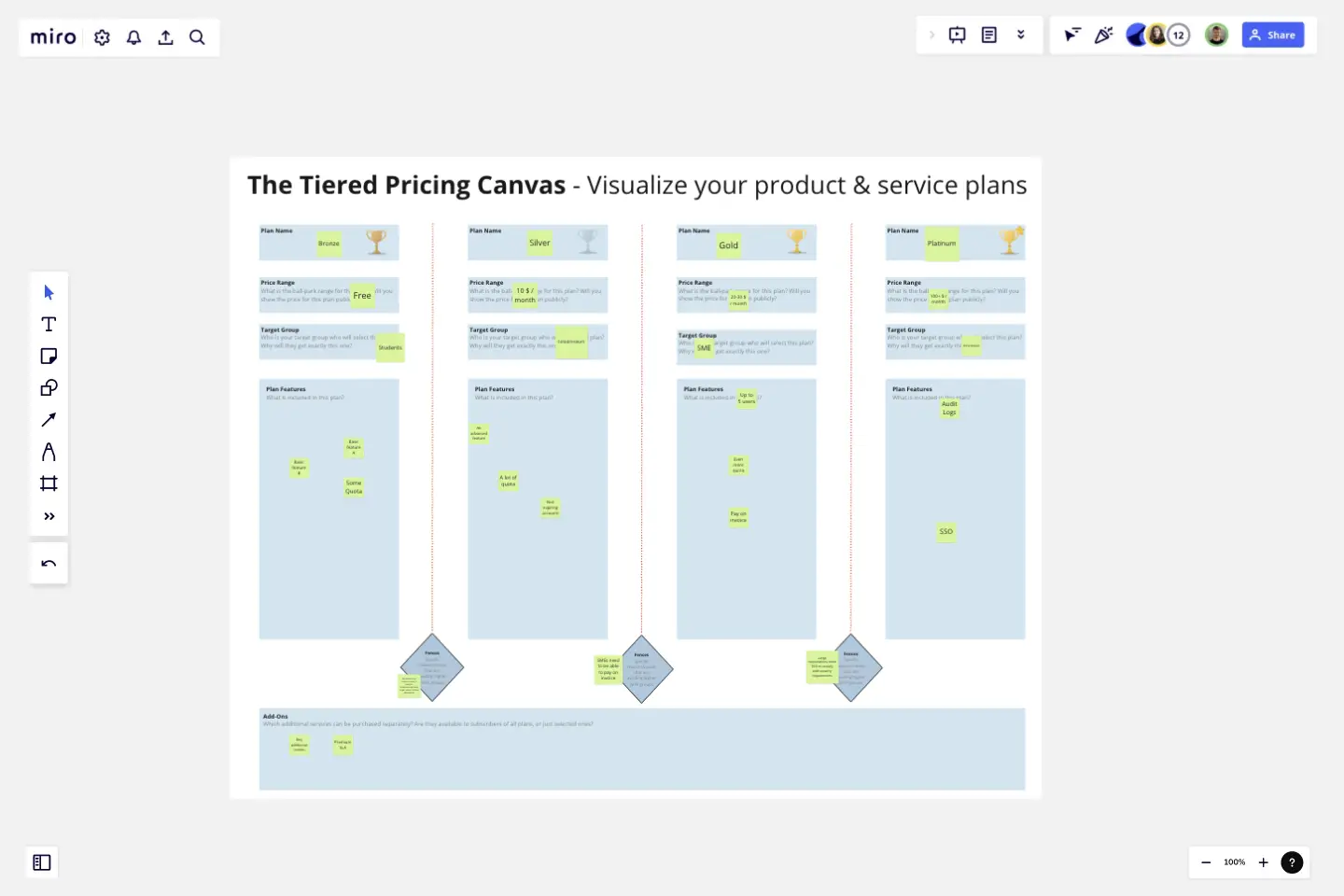This screenshot has height=896, width=1344.
Task: Select the Connection line tool
Action: (x=49, y=420)
